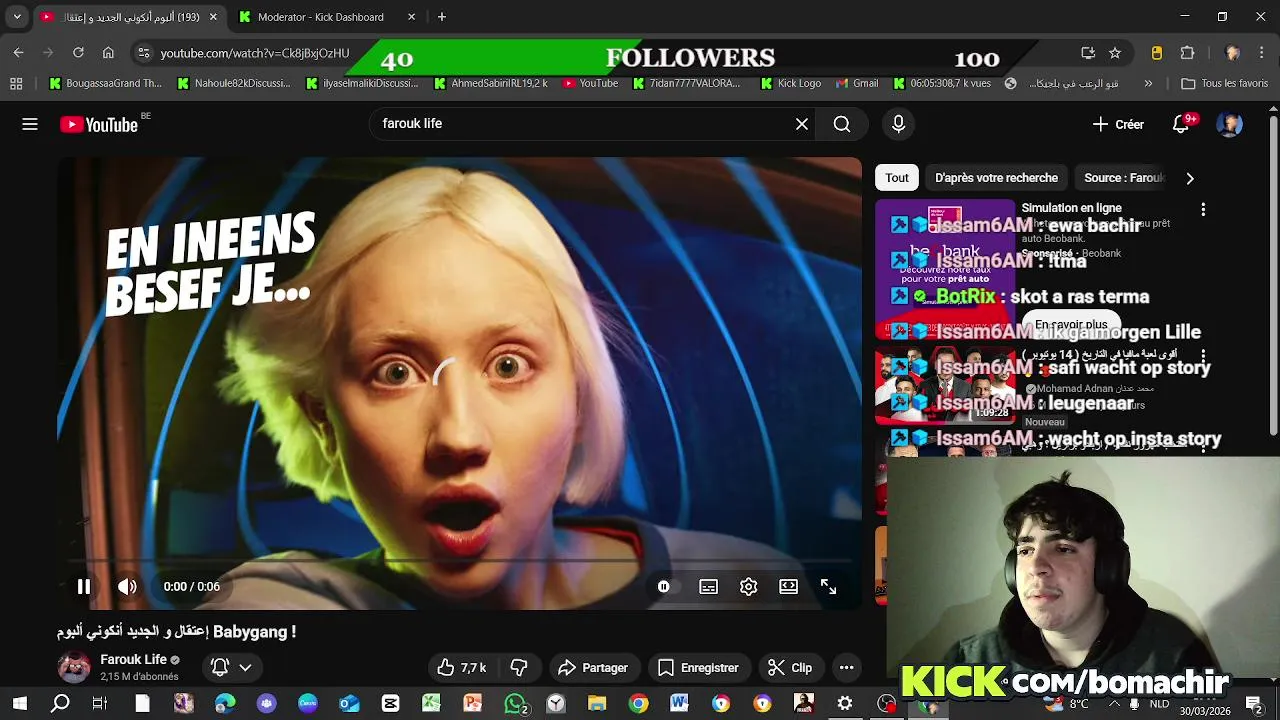Image resolution: width=1280 pixels, height=720 pixels.
Task: Click the search magnifier button
Action: [842, 124]
